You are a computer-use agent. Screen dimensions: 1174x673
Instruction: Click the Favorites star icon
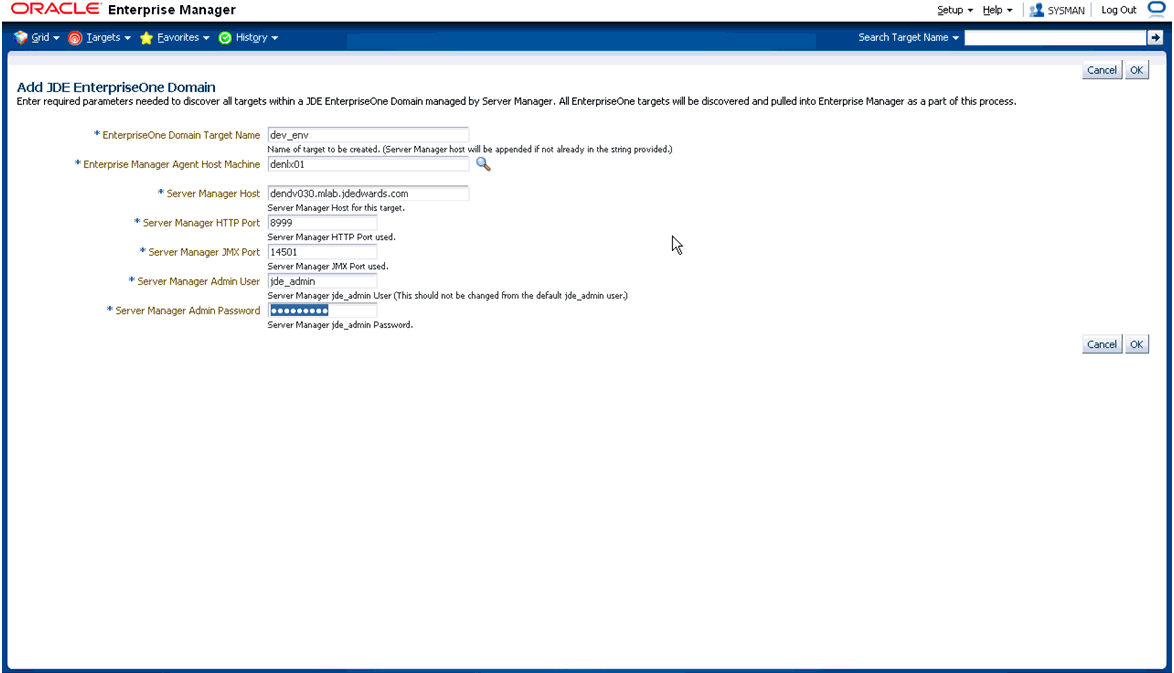pos(146,38)
